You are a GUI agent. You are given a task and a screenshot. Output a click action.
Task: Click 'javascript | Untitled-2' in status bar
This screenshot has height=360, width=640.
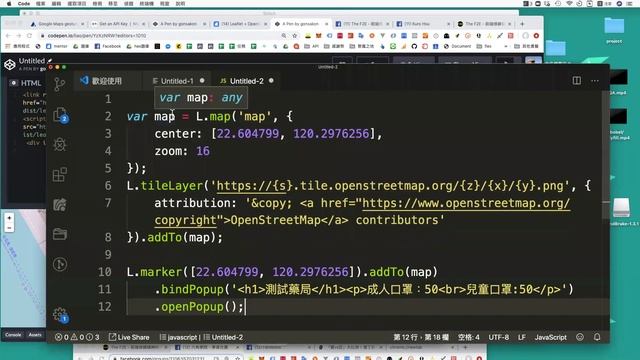pyautogui.click(x=201, y=337)
